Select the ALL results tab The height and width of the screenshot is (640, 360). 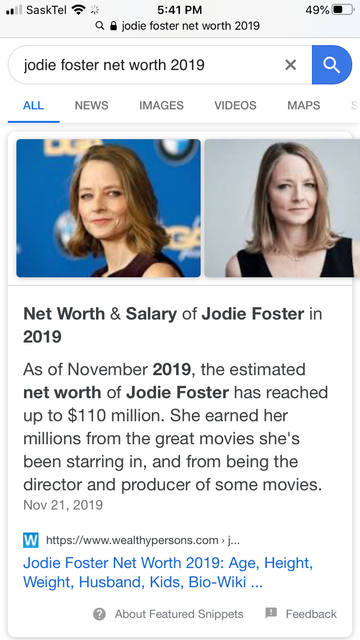click(33, 105)
